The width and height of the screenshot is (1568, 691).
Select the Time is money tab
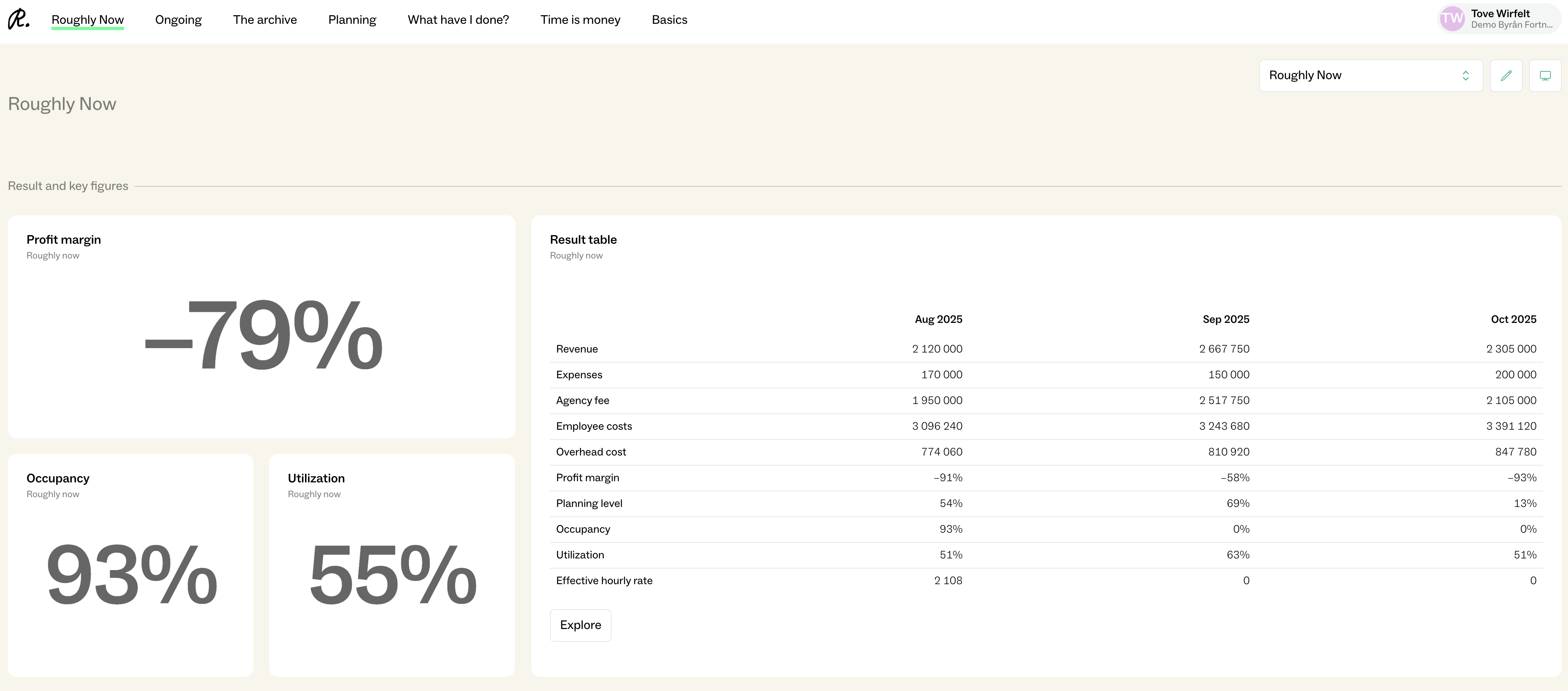[x=580, y=19]
